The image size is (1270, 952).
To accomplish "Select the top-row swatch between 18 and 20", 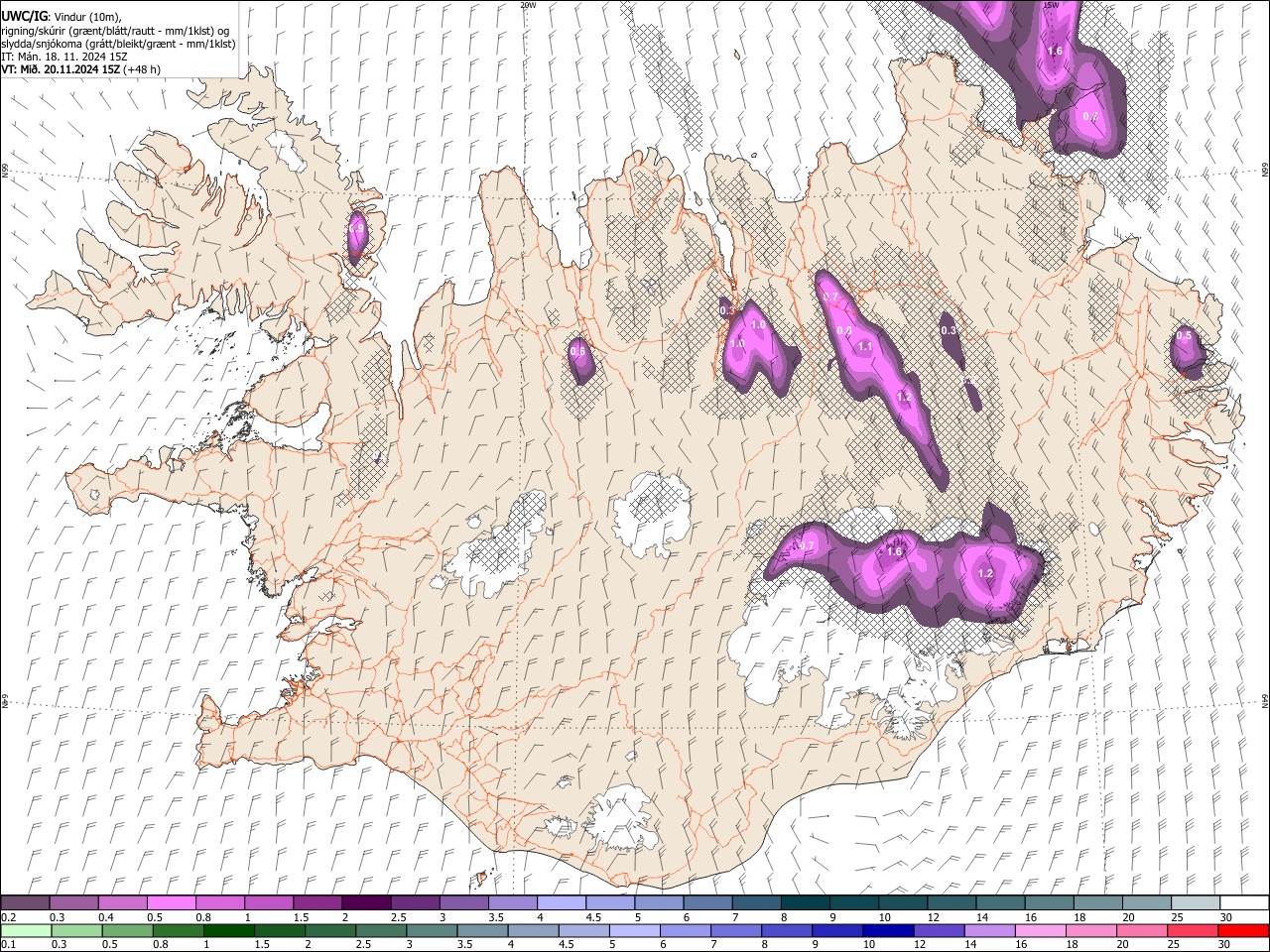I will [x=1096, y=903].
